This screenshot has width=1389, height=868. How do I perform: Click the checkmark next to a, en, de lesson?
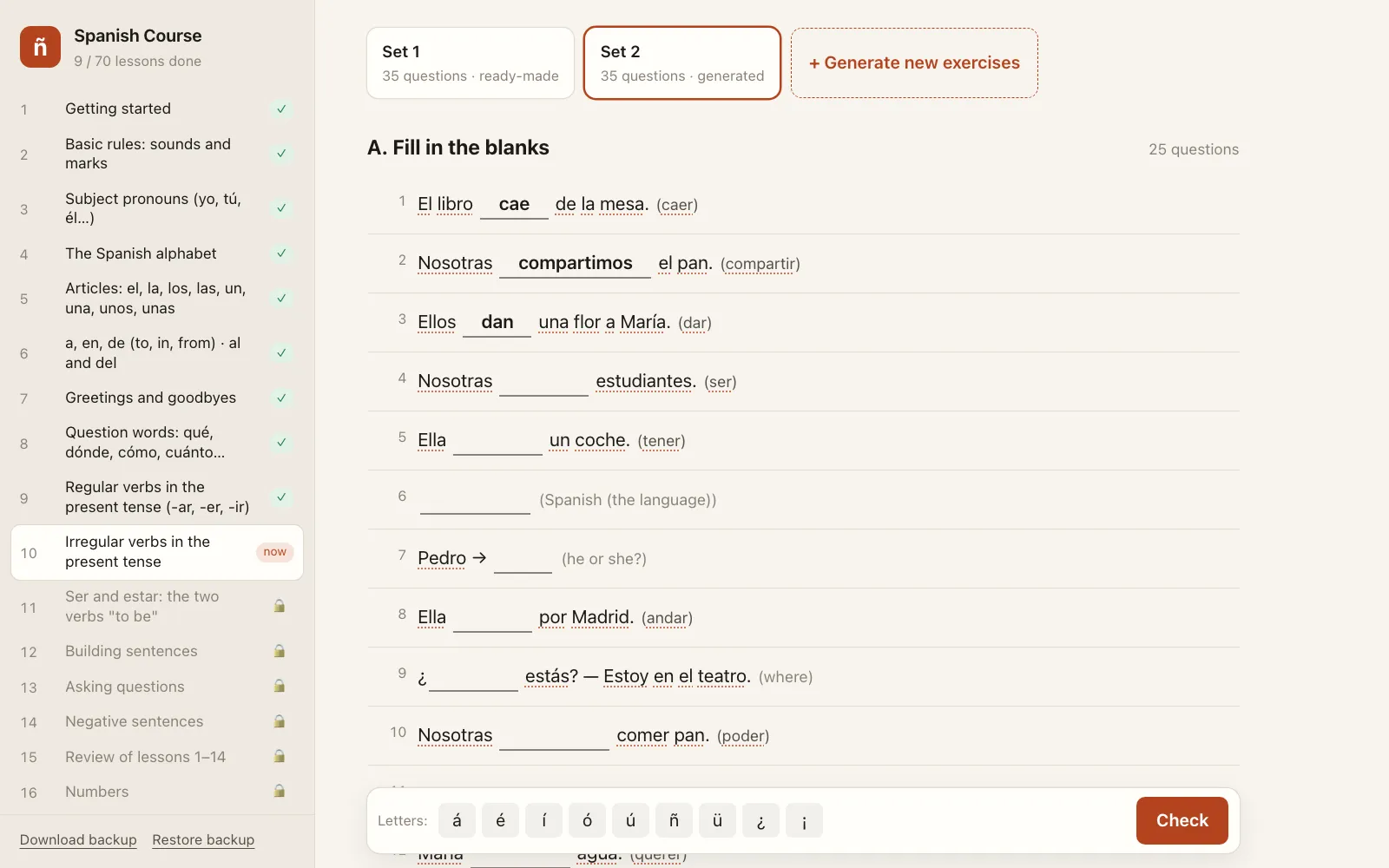pyautogui.click(x=281, y=352)
